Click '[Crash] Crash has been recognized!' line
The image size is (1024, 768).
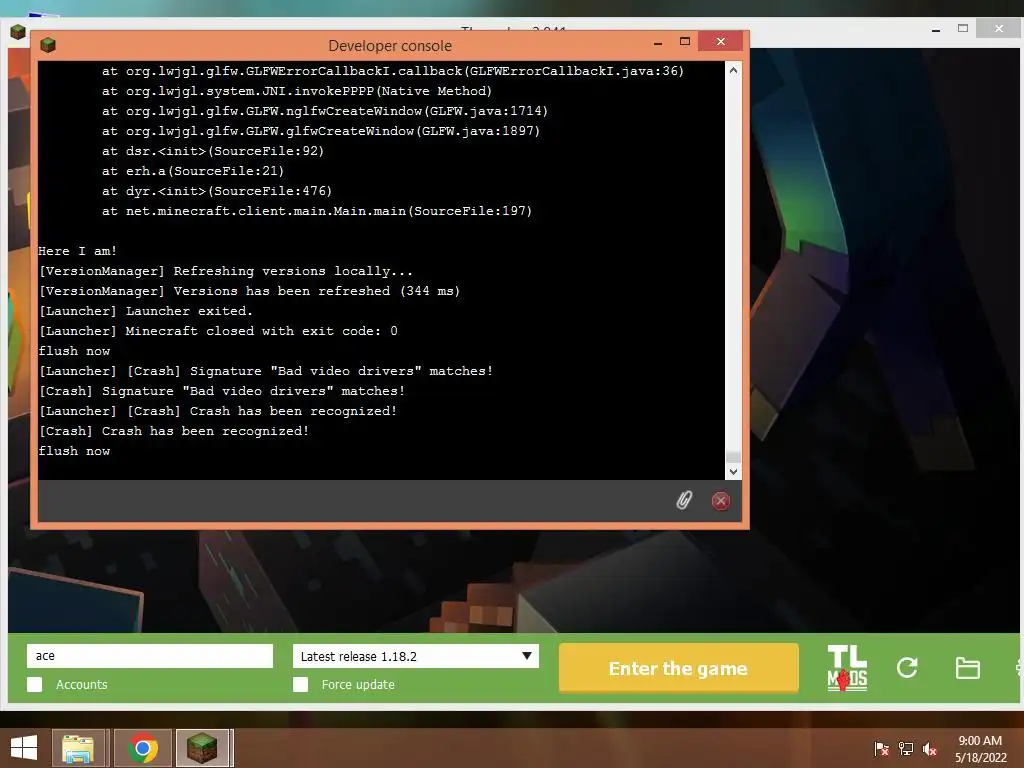tap(174, 431)
